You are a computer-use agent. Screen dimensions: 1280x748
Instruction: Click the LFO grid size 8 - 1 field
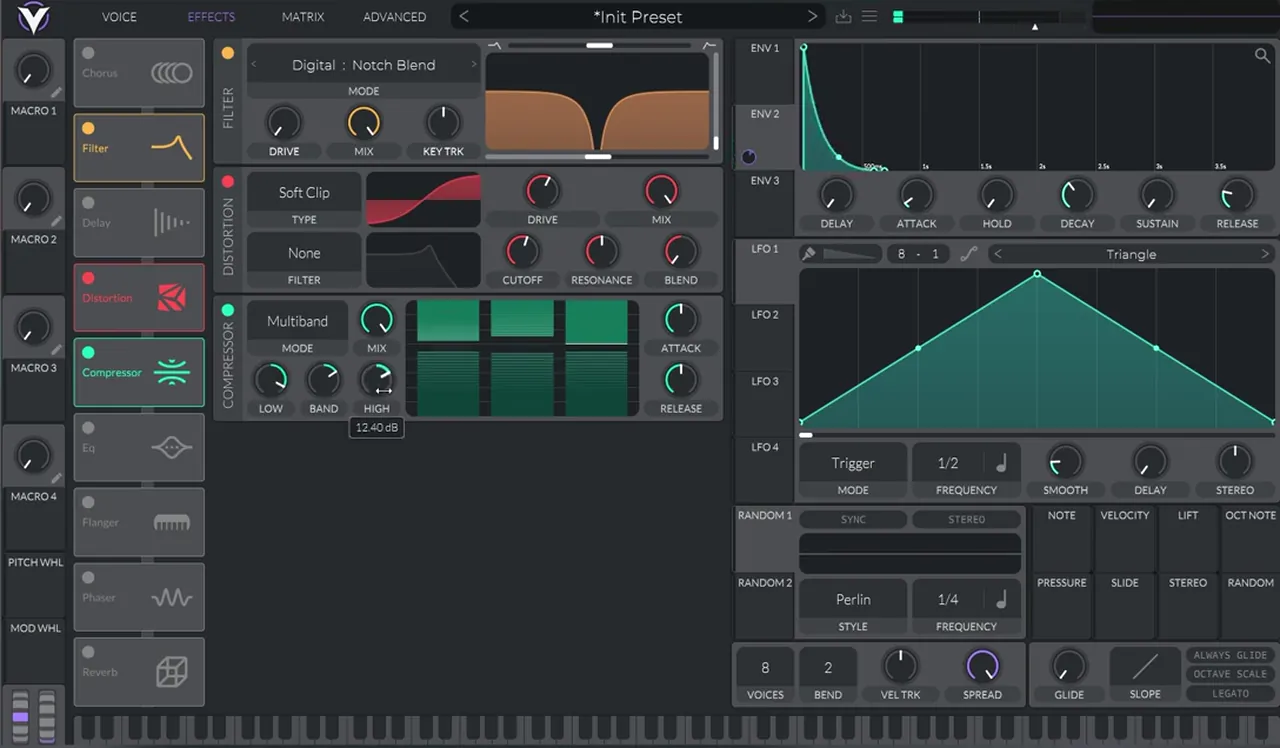[x=918, y=254]
